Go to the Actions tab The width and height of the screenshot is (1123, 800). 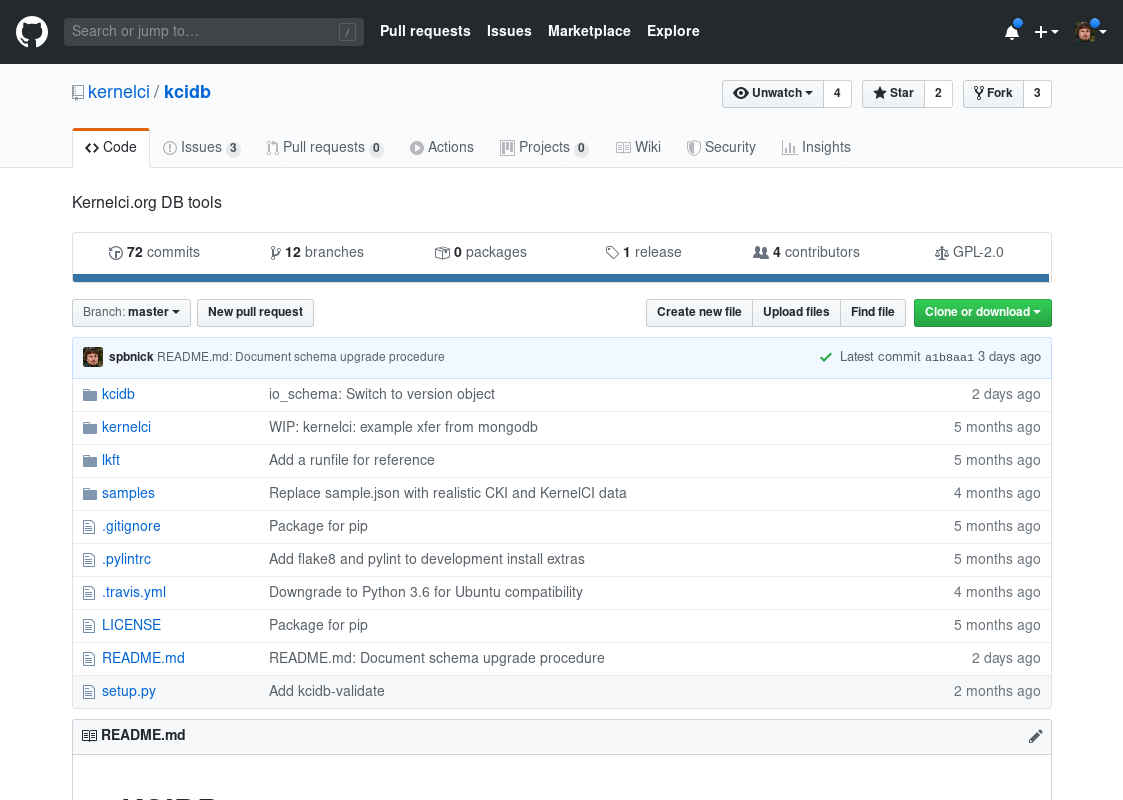click(441, 148)
